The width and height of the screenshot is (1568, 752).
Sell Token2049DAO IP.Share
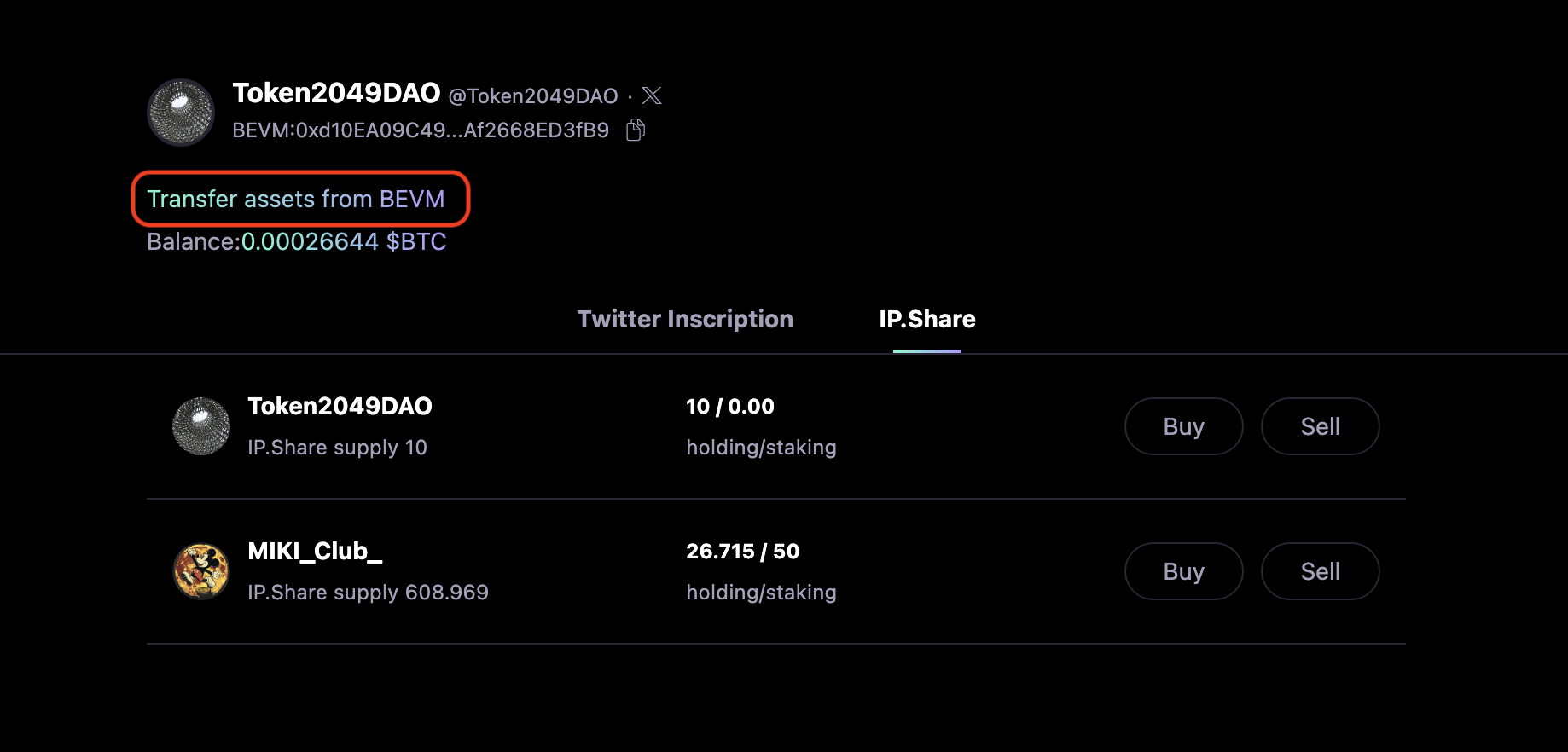[1320, 426]
